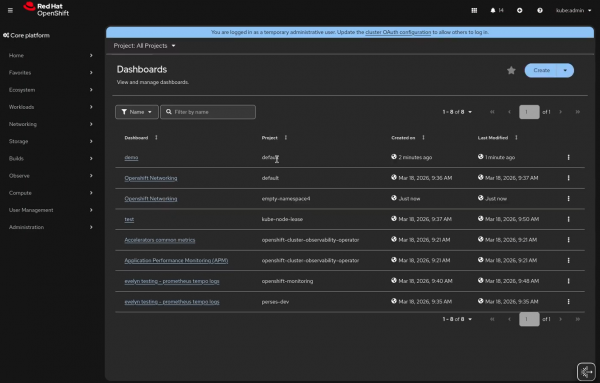Open Accelerators common metrics dashboard
600x383 pixels.
[x=160, y=240]
